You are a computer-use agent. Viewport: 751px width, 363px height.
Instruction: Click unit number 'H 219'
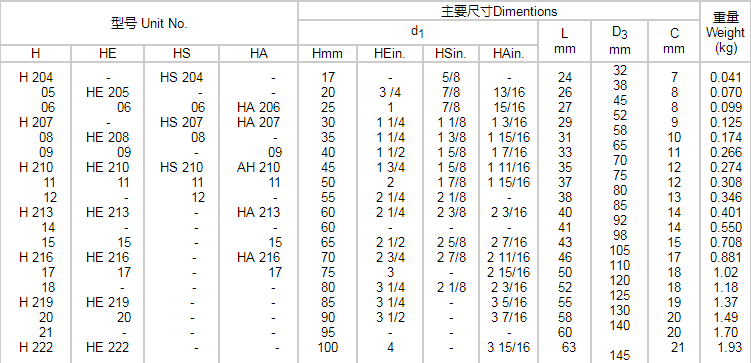point(36,303)
